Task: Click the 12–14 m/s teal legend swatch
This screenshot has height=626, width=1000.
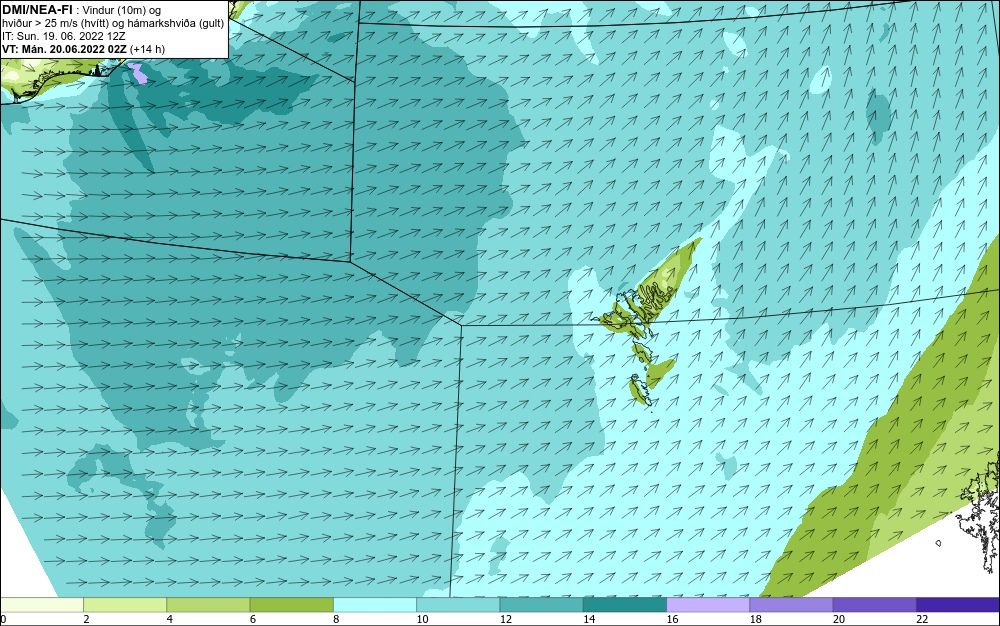Action: click(541, 605)
